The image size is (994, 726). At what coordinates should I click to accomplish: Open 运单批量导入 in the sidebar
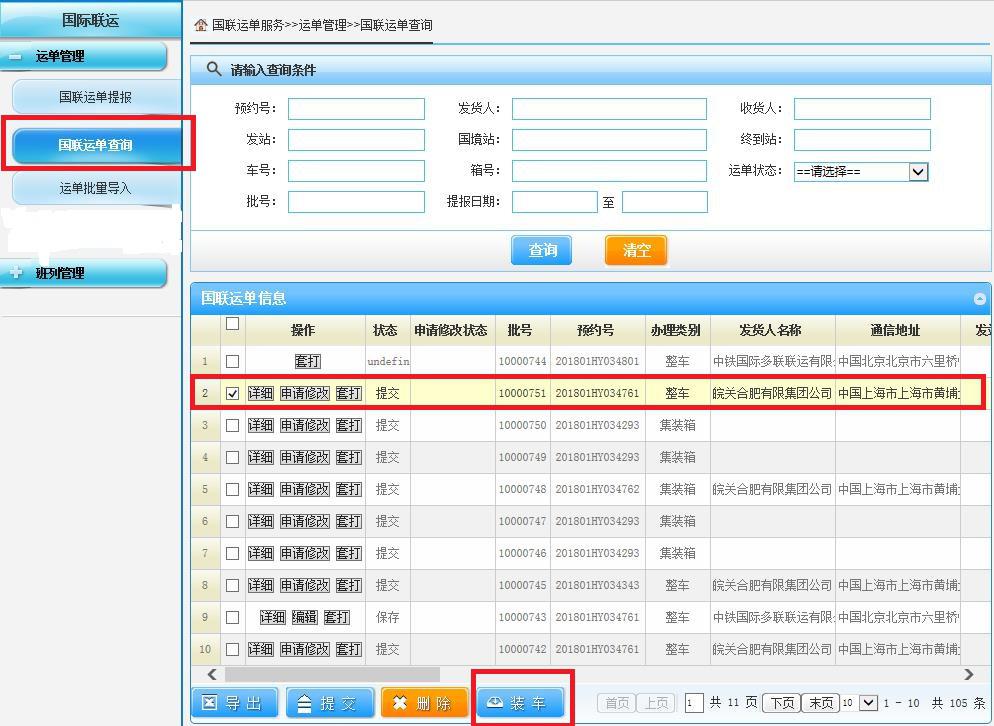(95, 188)
